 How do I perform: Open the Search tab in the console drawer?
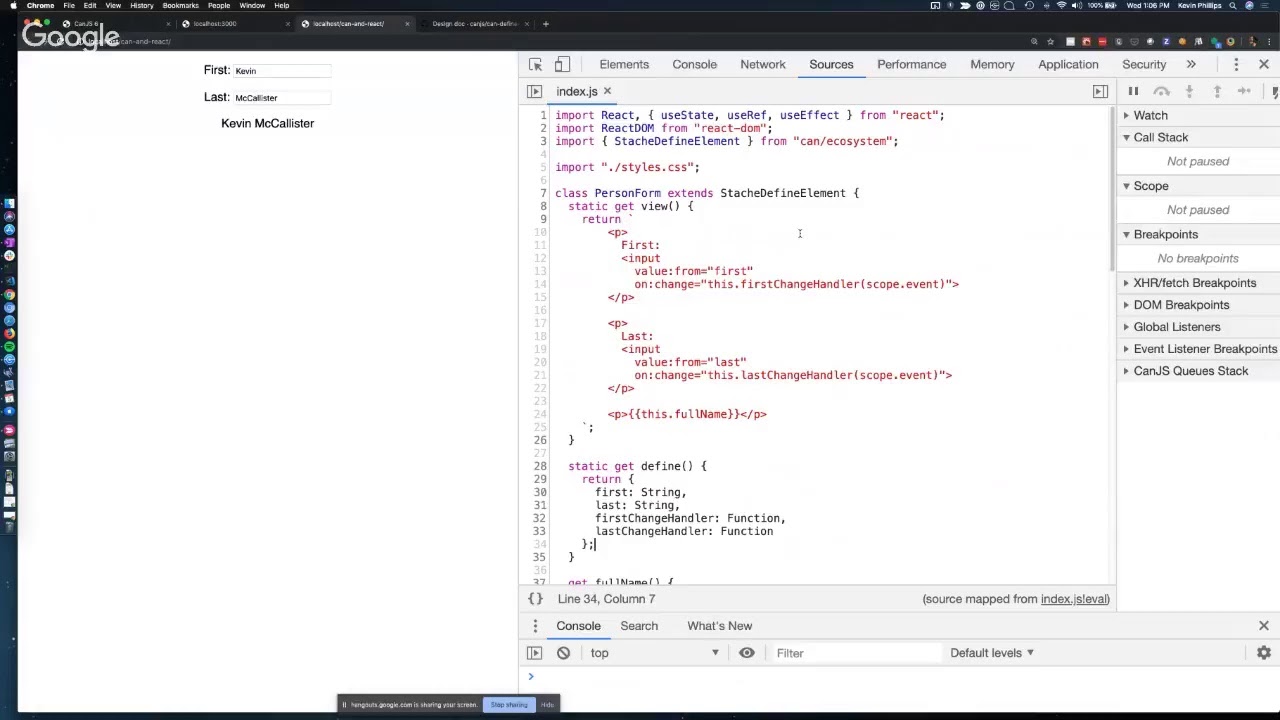(639, 625)
